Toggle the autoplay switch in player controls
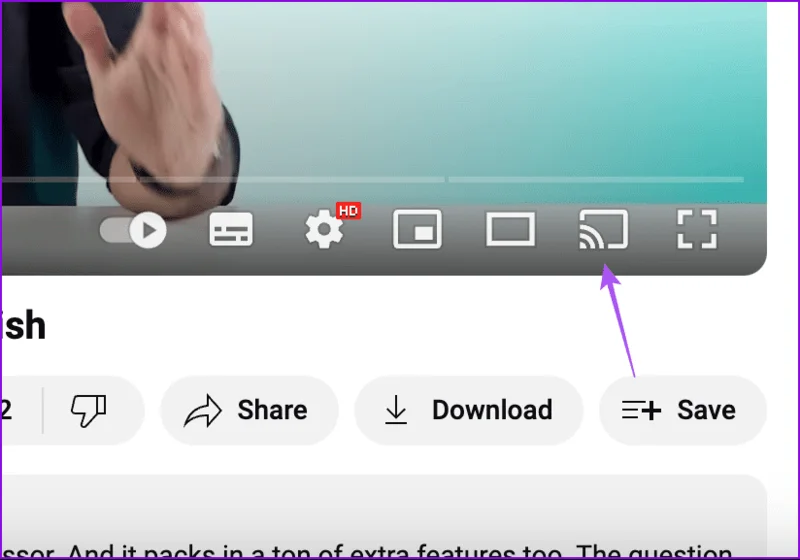This screenshot has width=800, height=560. pos(133,230)
